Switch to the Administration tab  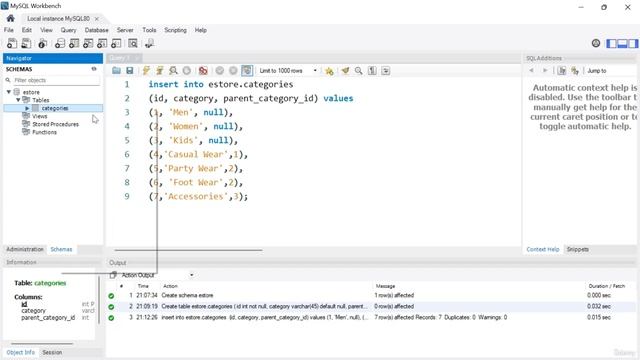click(x=24, y=249)
